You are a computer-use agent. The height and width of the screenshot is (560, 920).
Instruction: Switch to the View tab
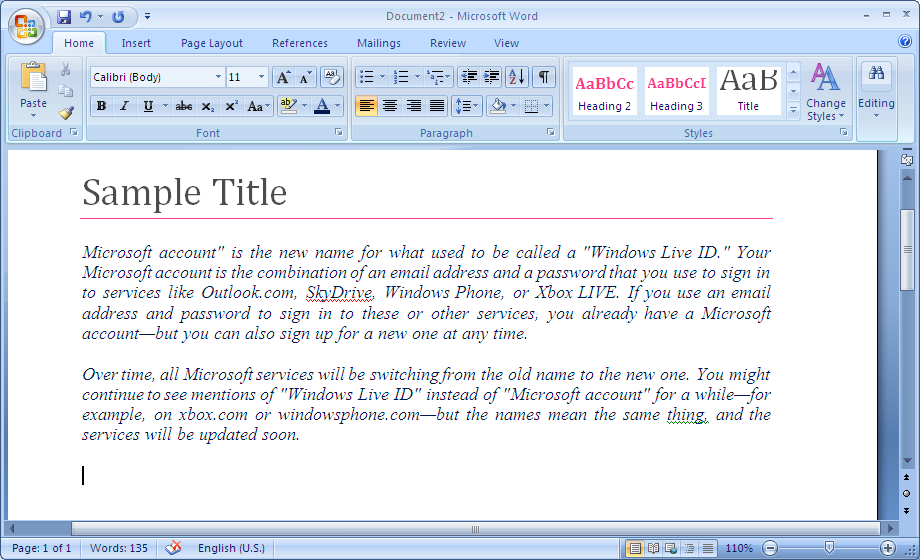(x=506, y=43)
